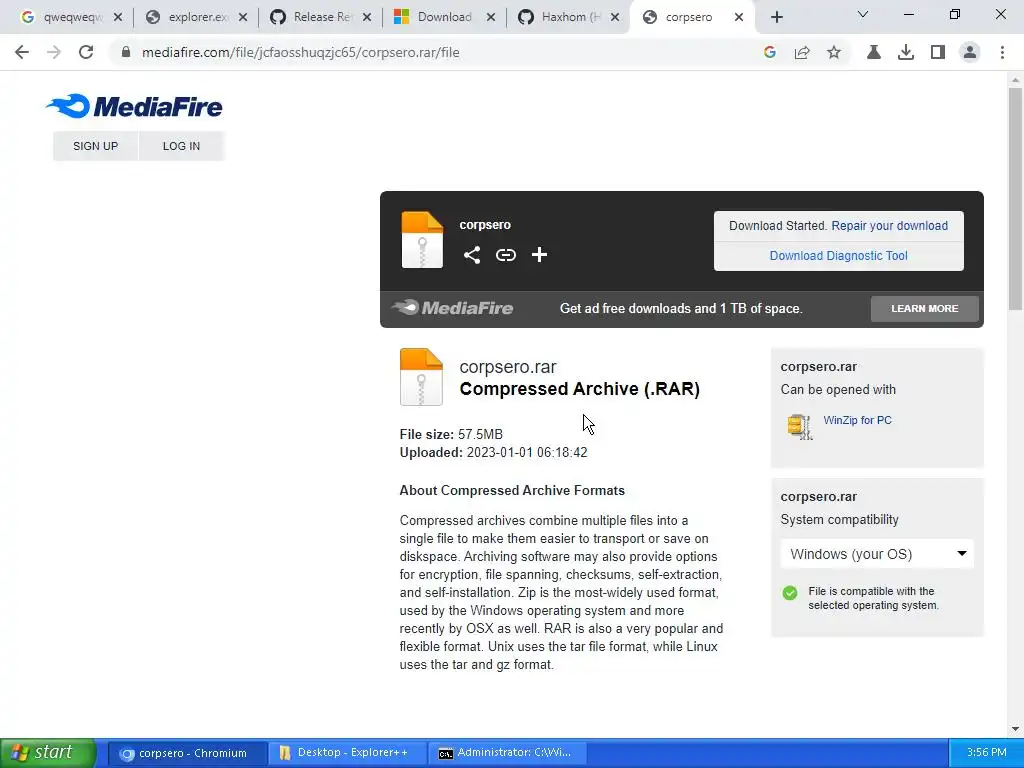Click the MediaFire logo in promo banner
This screenshot has width=1024, height=768.
click(x=453, y=308)
